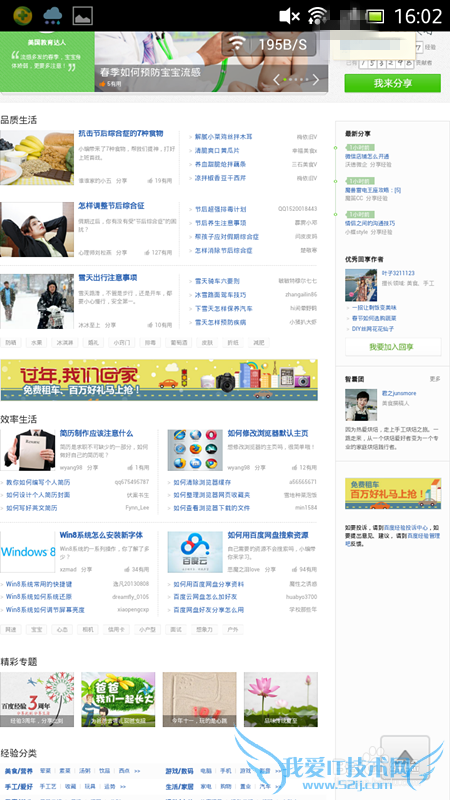This screenshot has height=800, width=450.
Task: Tap the muted speaker status icon
Action: point(289,16)
